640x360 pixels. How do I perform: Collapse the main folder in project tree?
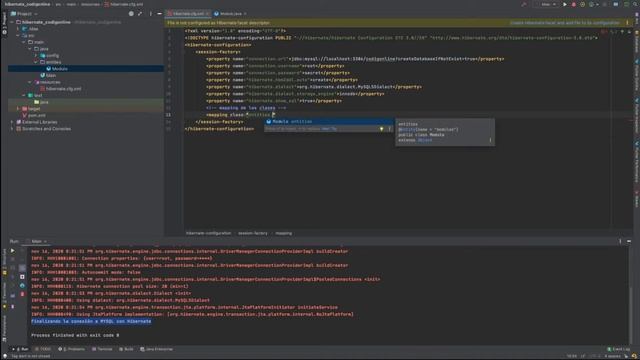click(x=24, y=42)
